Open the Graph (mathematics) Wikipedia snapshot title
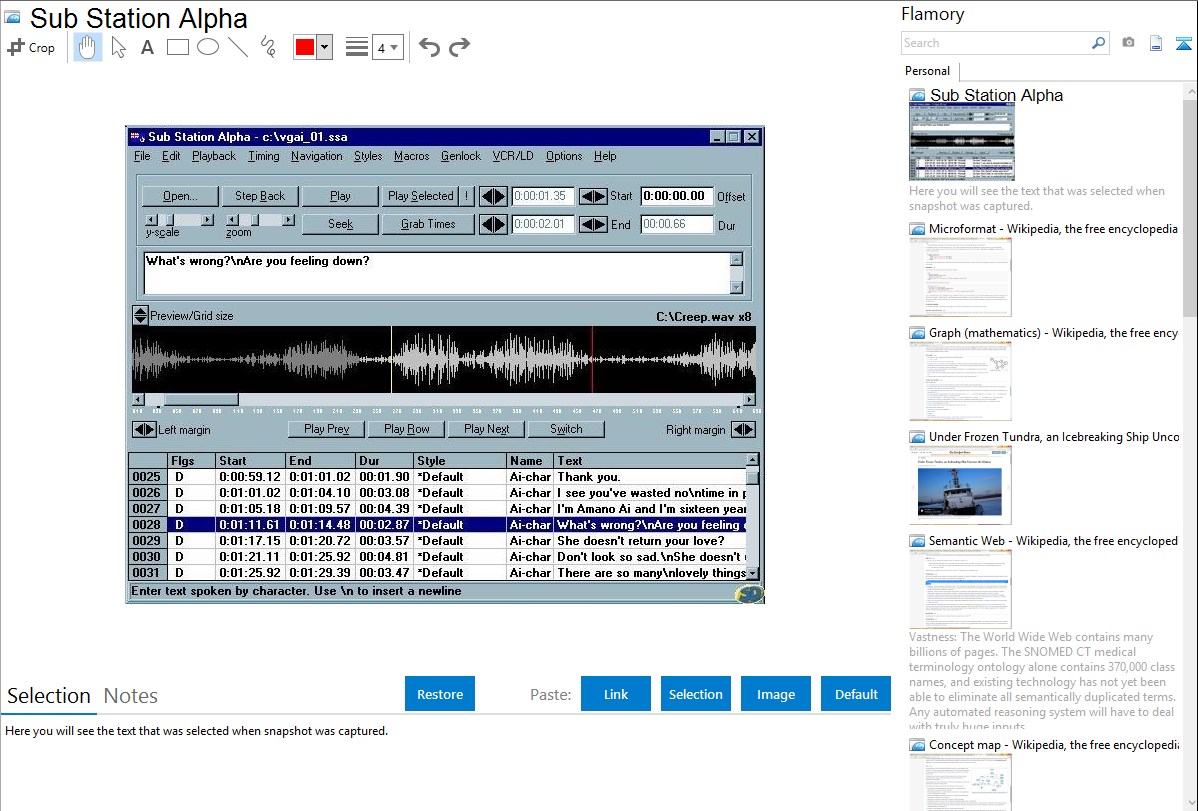Viewport: 1198px width, 811px height. (1053, 333)
